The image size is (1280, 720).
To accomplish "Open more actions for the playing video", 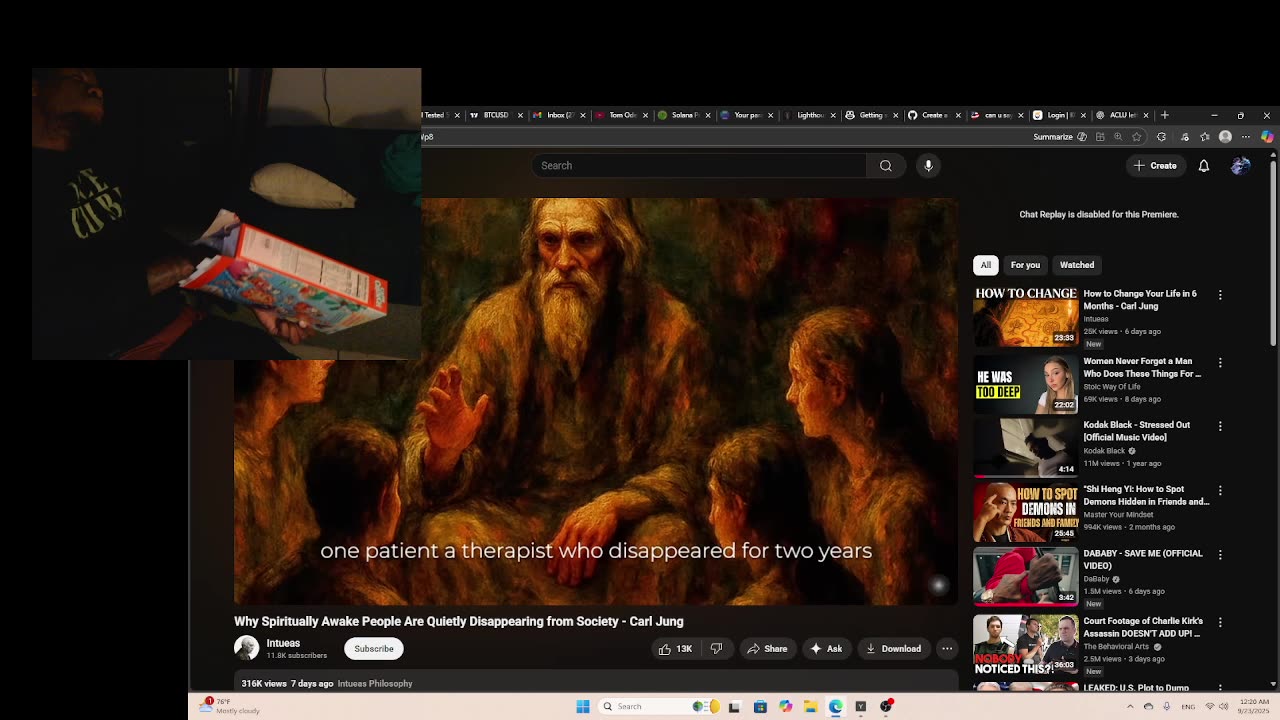I will tap(947, 649).
